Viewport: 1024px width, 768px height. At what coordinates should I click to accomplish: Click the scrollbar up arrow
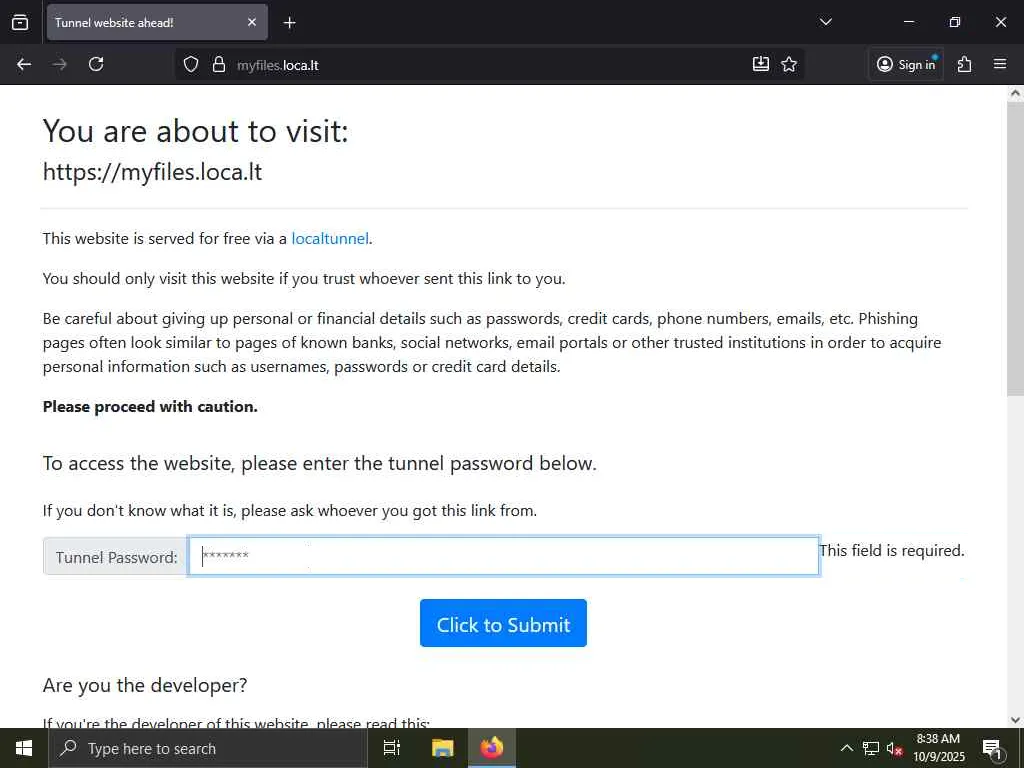tap(1015, 93)
